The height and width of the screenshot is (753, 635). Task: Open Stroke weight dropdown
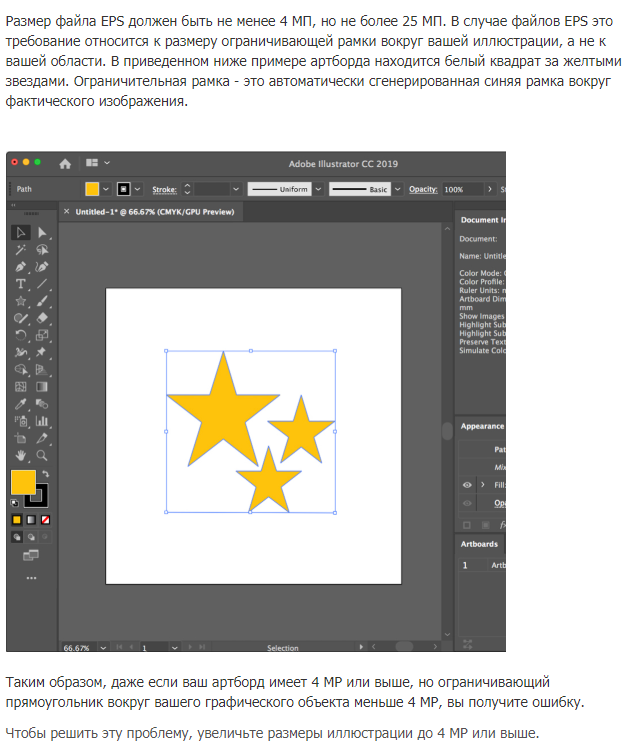236,189
